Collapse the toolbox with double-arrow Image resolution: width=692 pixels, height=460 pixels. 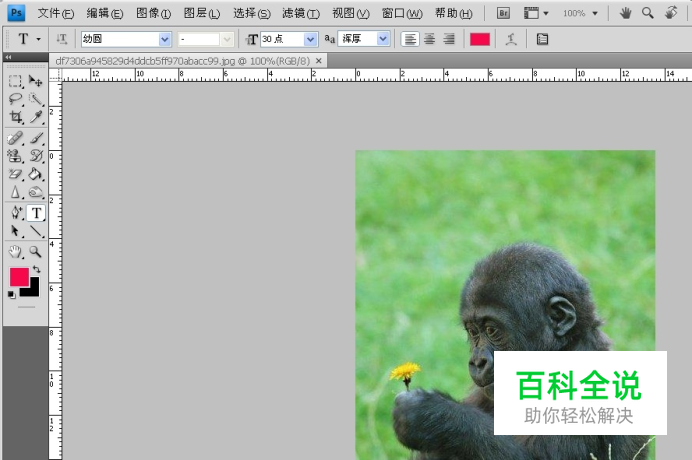(x=8, y=57)
